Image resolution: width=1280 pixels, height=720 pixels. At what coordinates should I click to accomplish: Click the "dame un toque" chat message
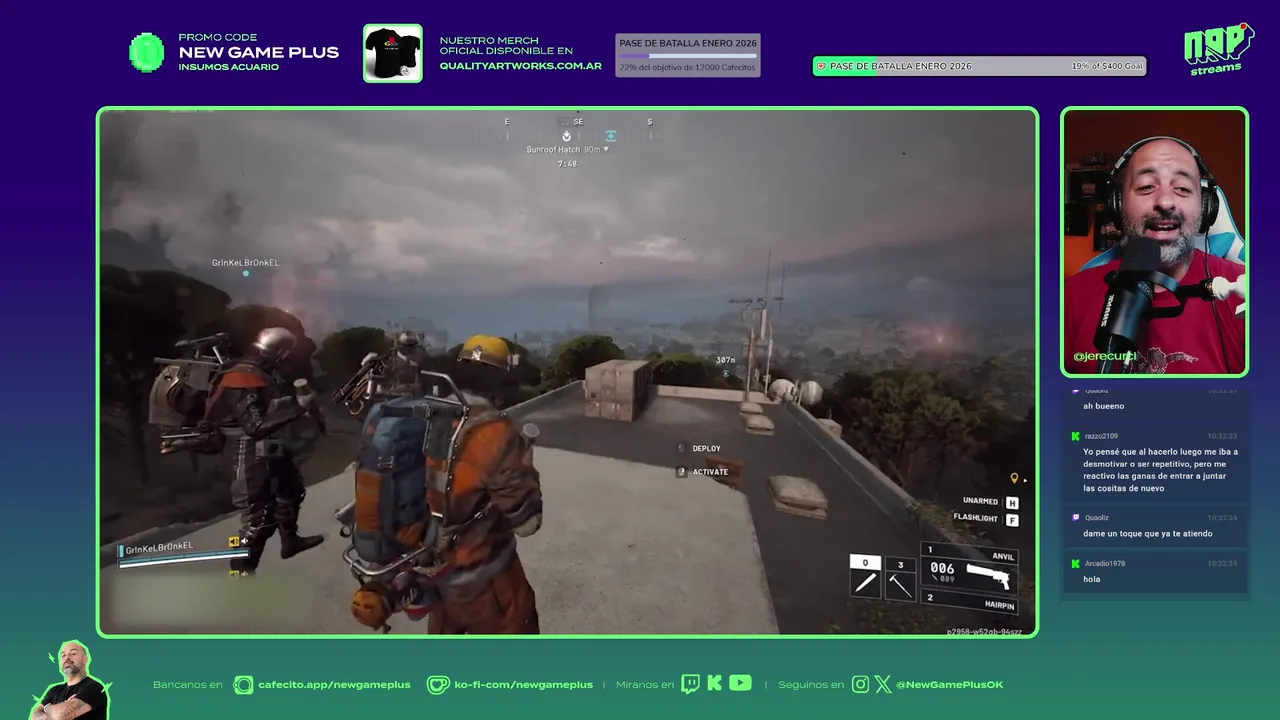coord(1147,533)
